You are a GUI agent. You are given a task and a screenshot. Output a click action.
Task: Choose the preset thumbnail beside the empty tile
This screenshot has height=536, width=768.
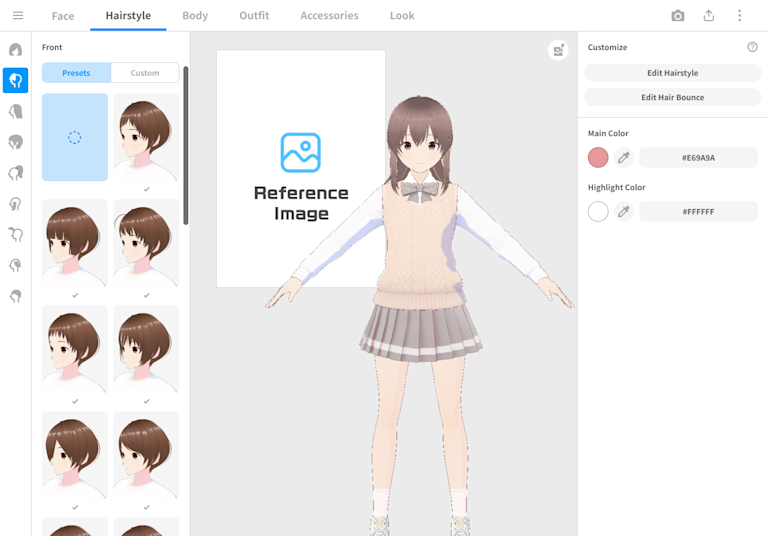pos(146,137)
